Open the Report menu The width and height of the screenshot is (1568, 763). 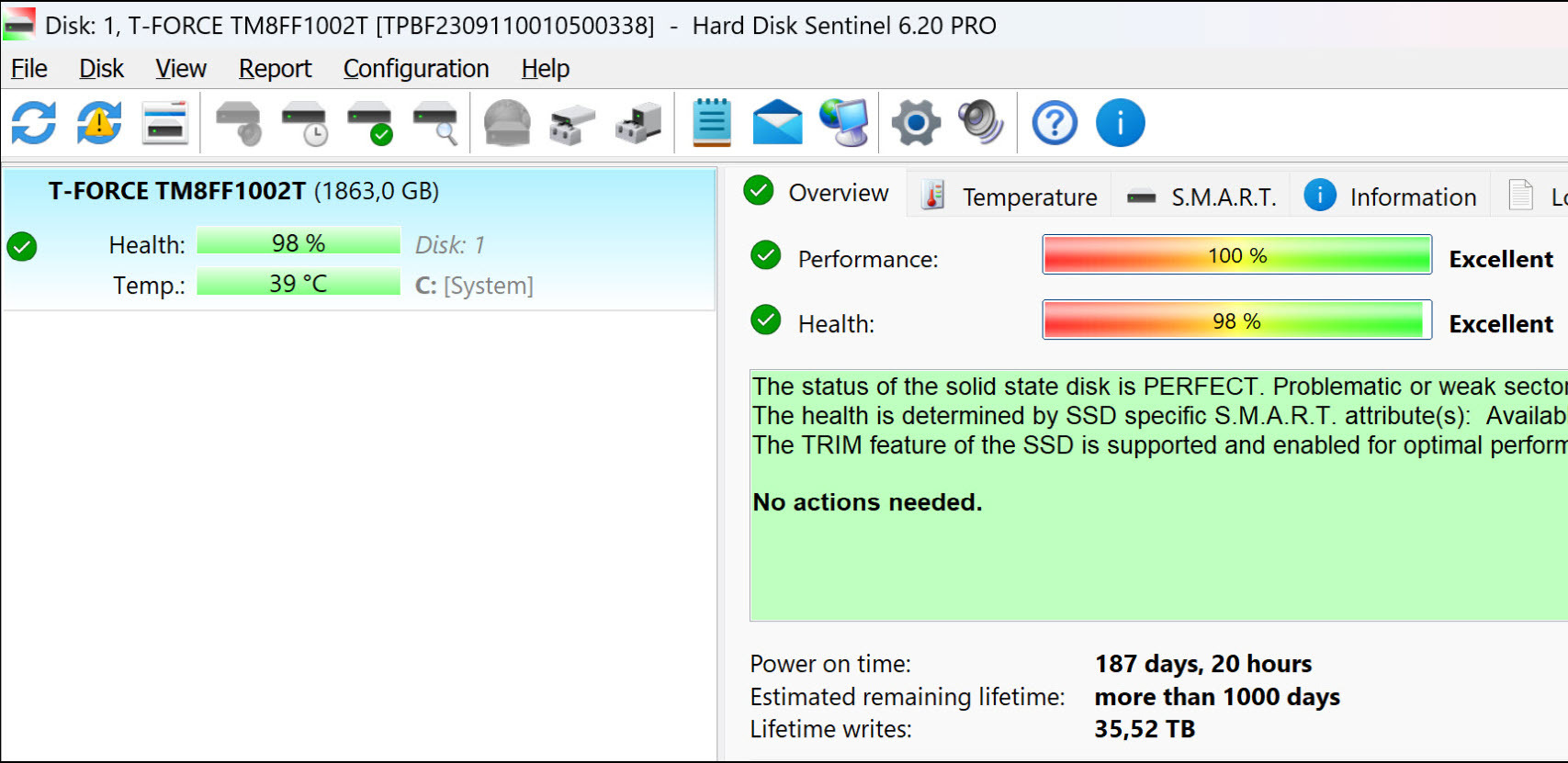[x=275, y=69]
